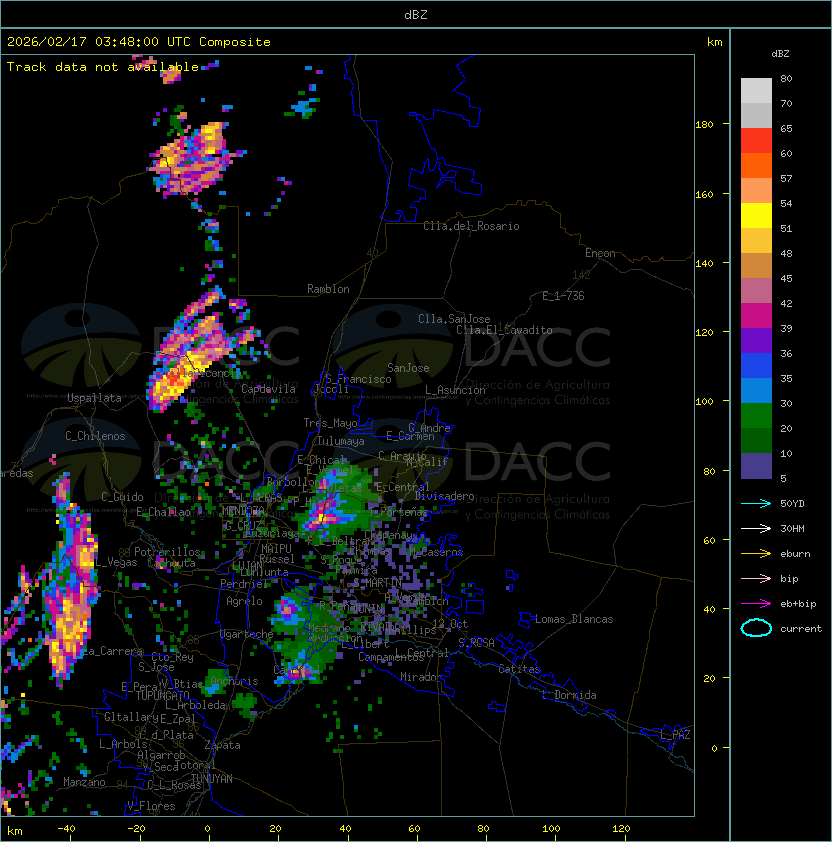Click the 'Clla.del_Rosario' map label

pos(471,226)
